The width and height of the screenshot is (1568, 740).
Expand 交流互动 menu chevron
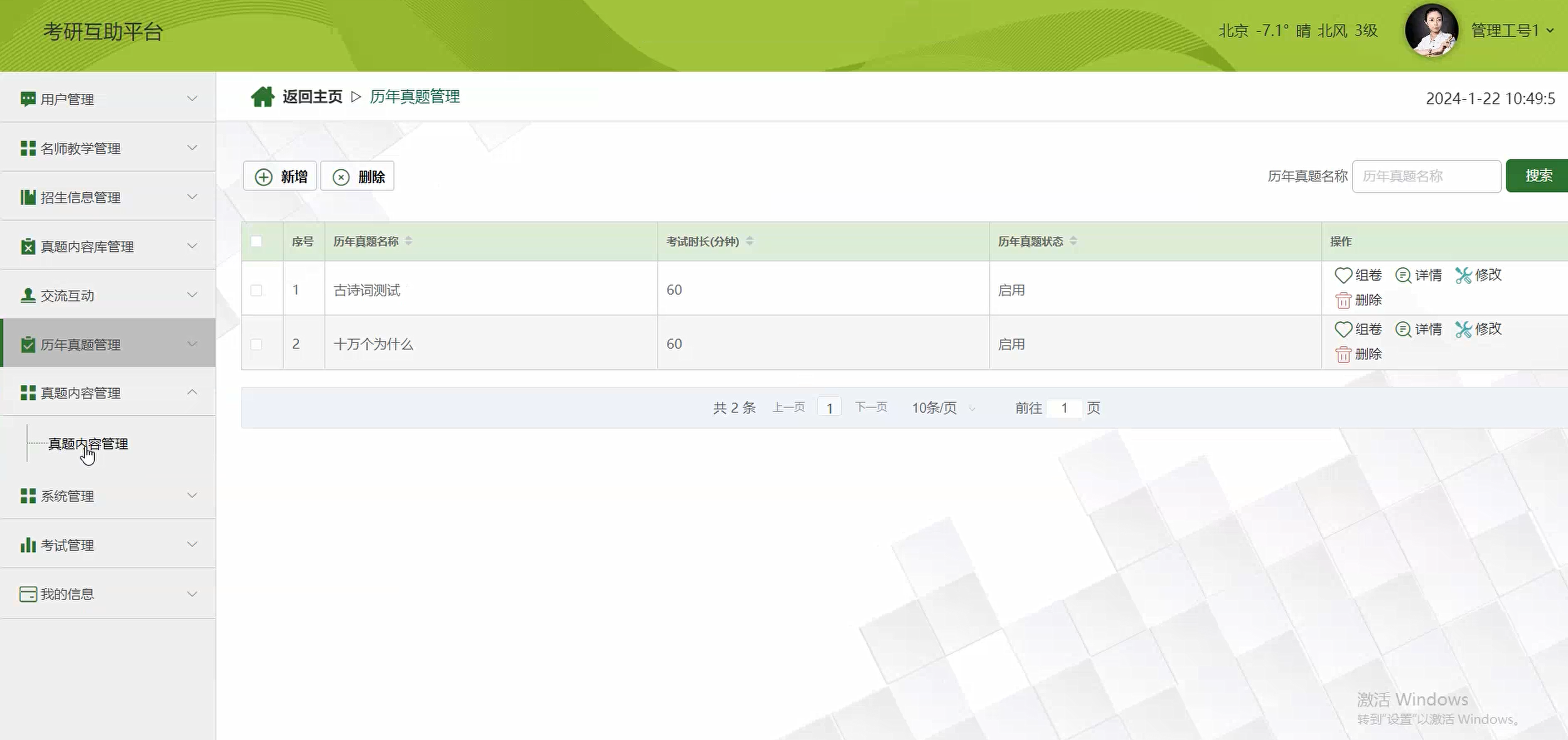click(192, 295)
